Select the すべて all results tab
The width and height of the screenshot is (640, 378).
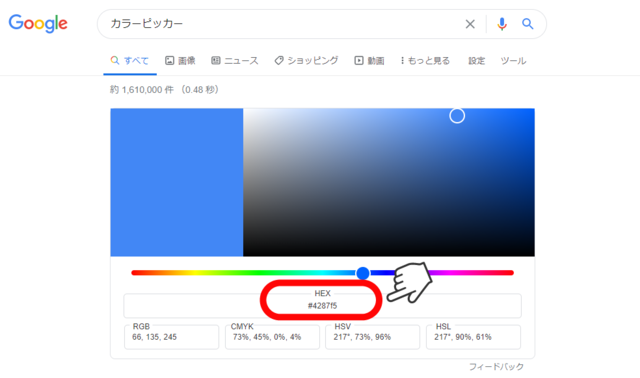(130, 61)
